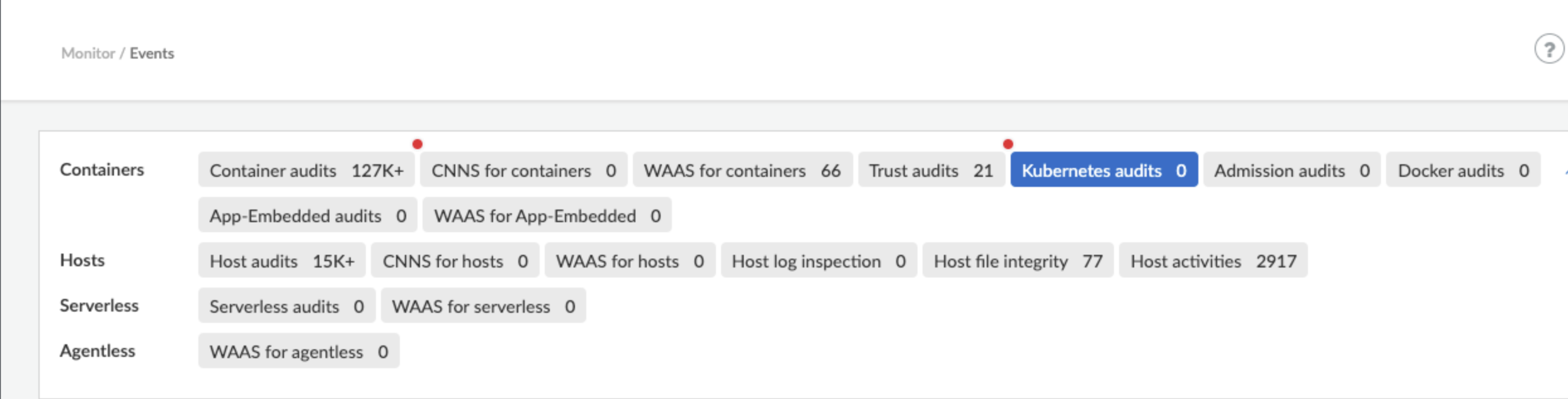
Task: Select App-Embedded audits tab
Action: 307,216
